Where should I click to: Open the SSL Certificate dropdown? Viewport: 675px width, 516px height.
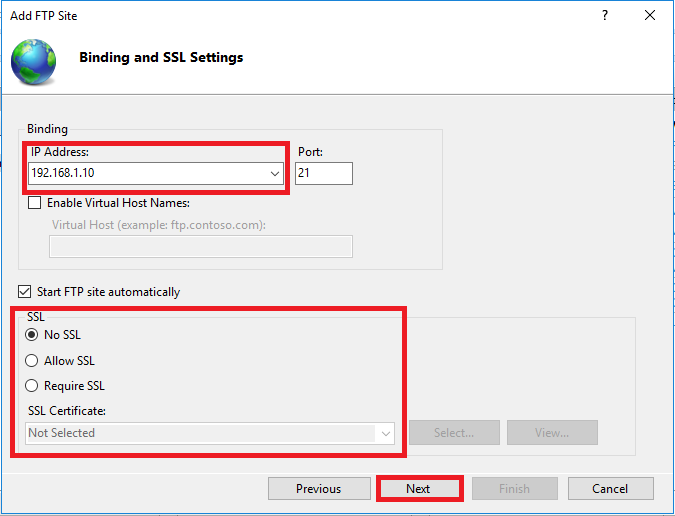pyautogui.click(x=210, y=433)
